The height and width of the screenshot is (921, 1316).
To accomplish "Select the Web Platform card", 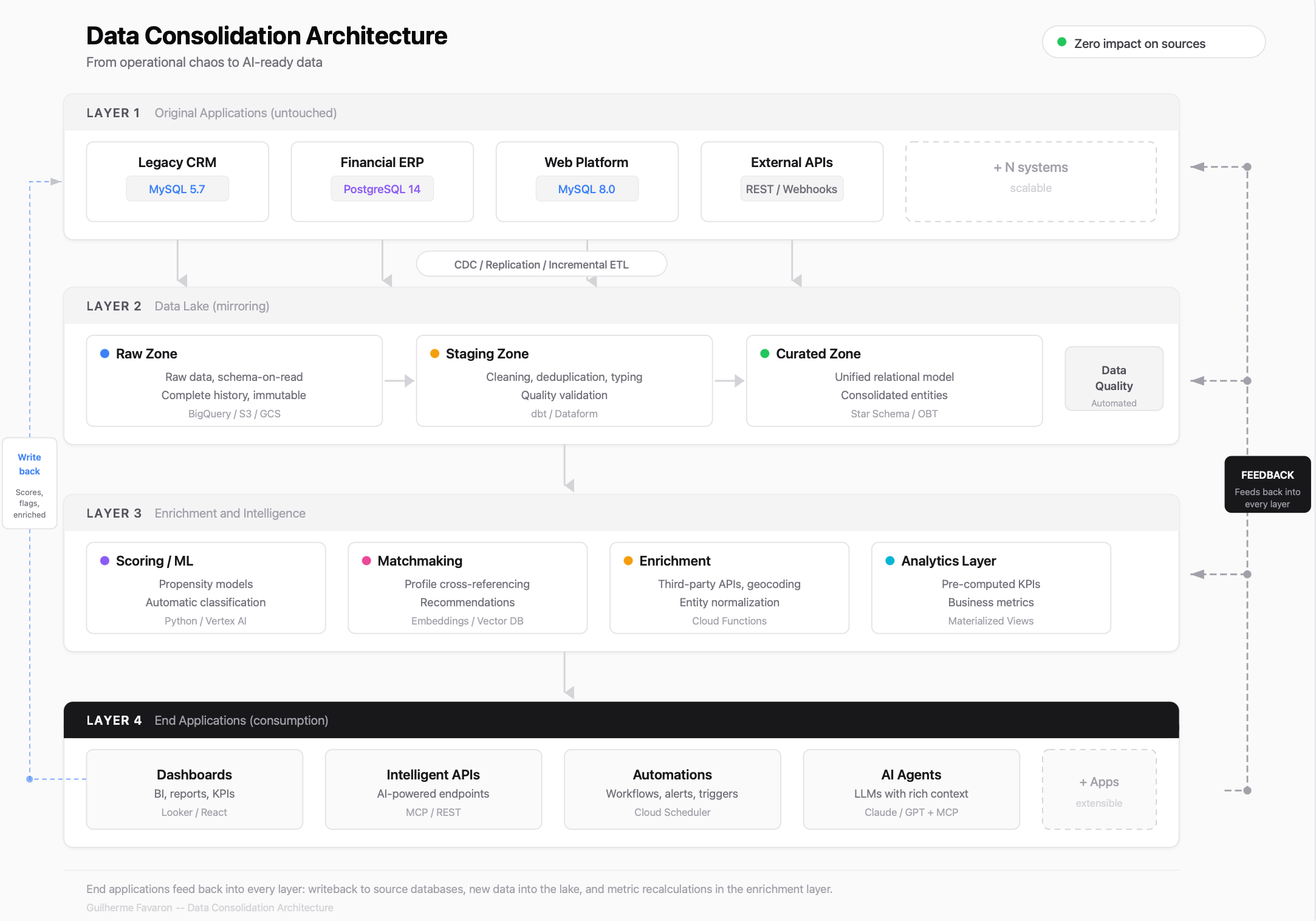I will pos(587,182).
